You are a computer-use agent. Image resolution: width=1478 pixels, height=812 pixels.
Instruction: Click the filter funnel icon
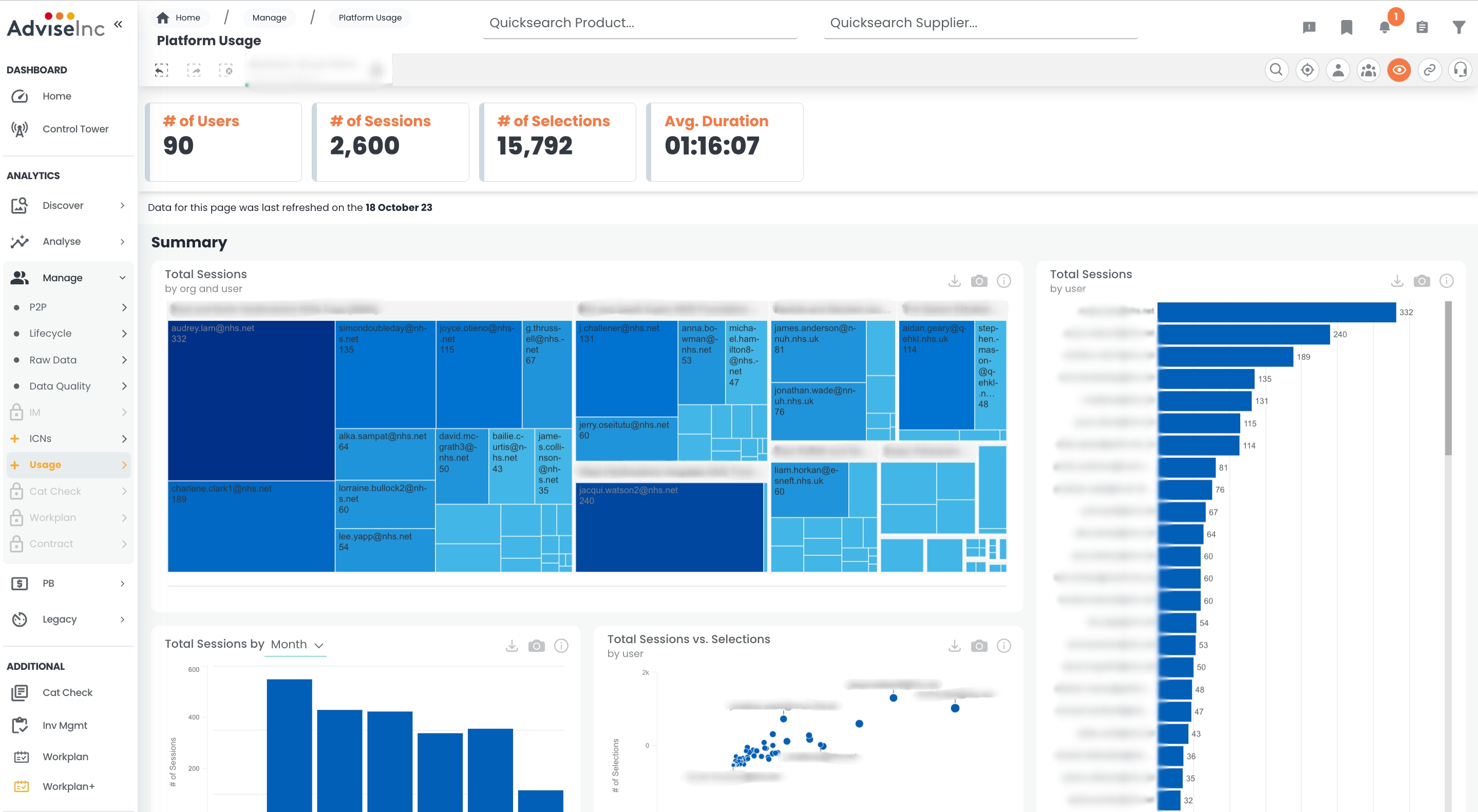tap(1458, 27)
